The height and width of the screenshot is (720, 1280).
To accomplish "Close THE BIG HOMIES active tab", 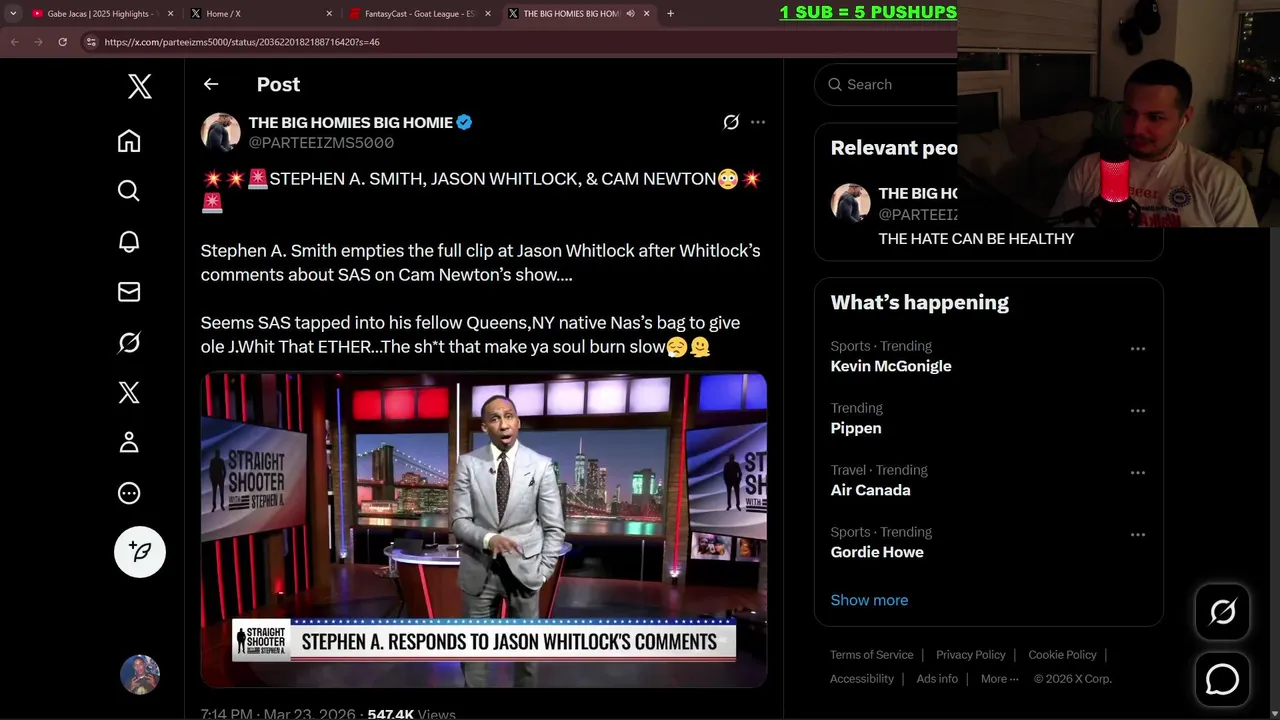I will [647, 13].
